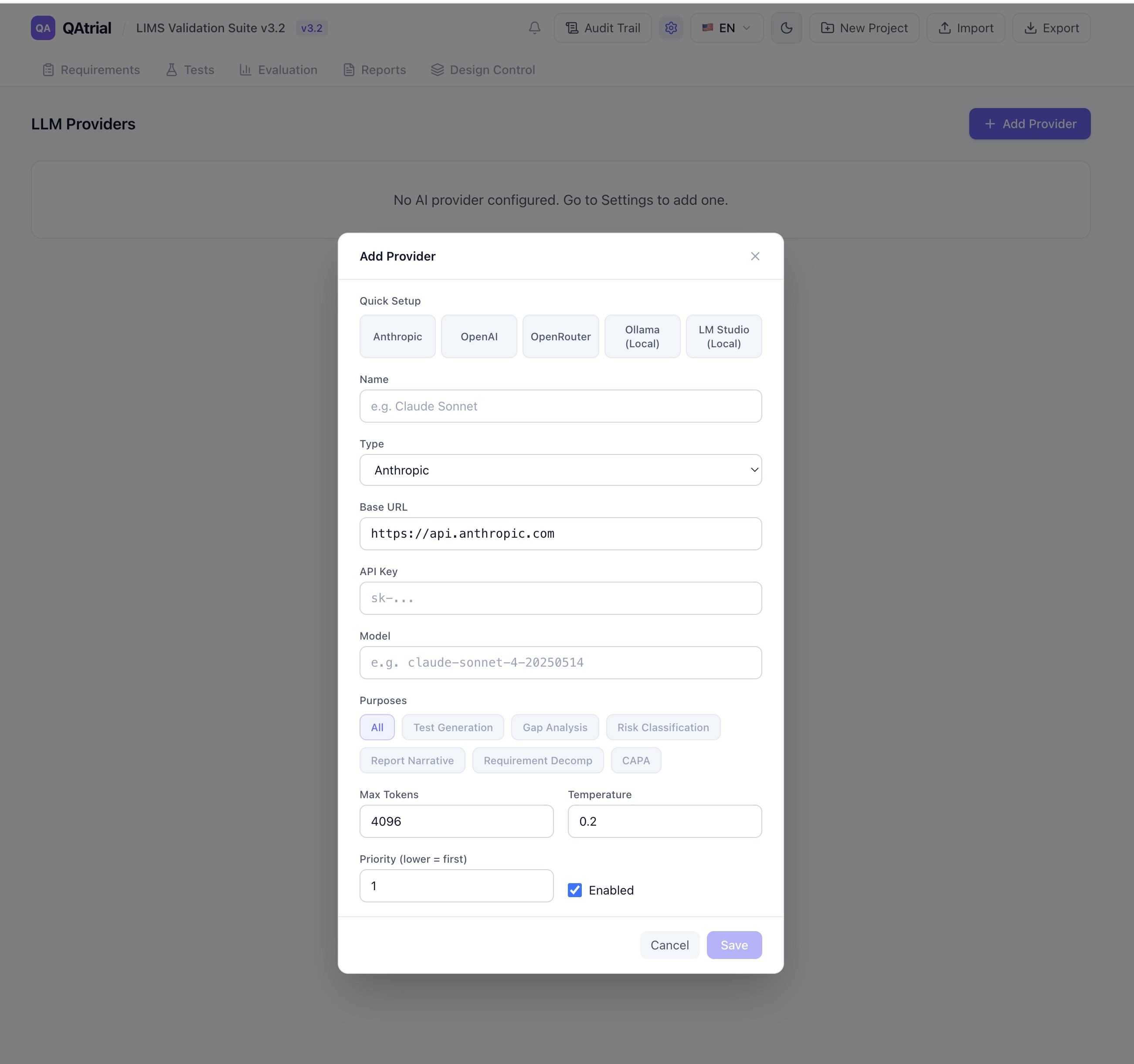Viewport: 1134px width, 1064px height.
Task: Focus the API Key input field
Action: click(560, 598)
